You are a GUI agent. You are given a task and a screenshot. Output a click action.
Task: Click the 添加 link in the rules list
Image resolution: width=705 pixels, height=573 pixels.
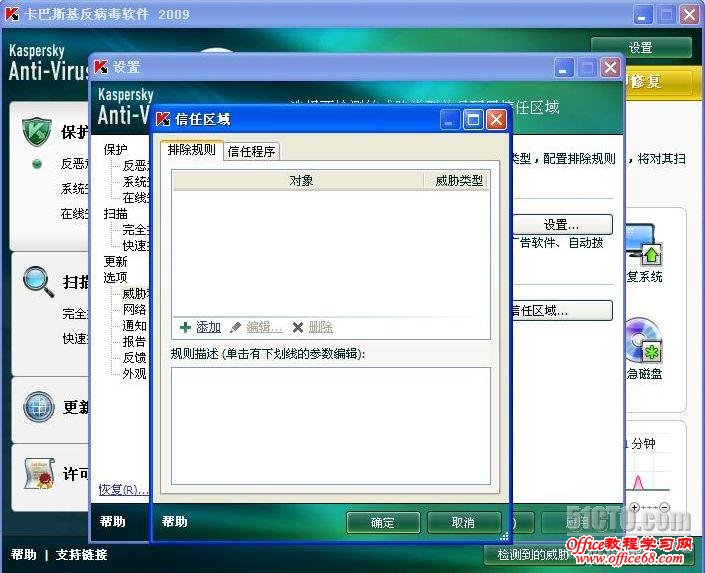[x=208, y=327]
